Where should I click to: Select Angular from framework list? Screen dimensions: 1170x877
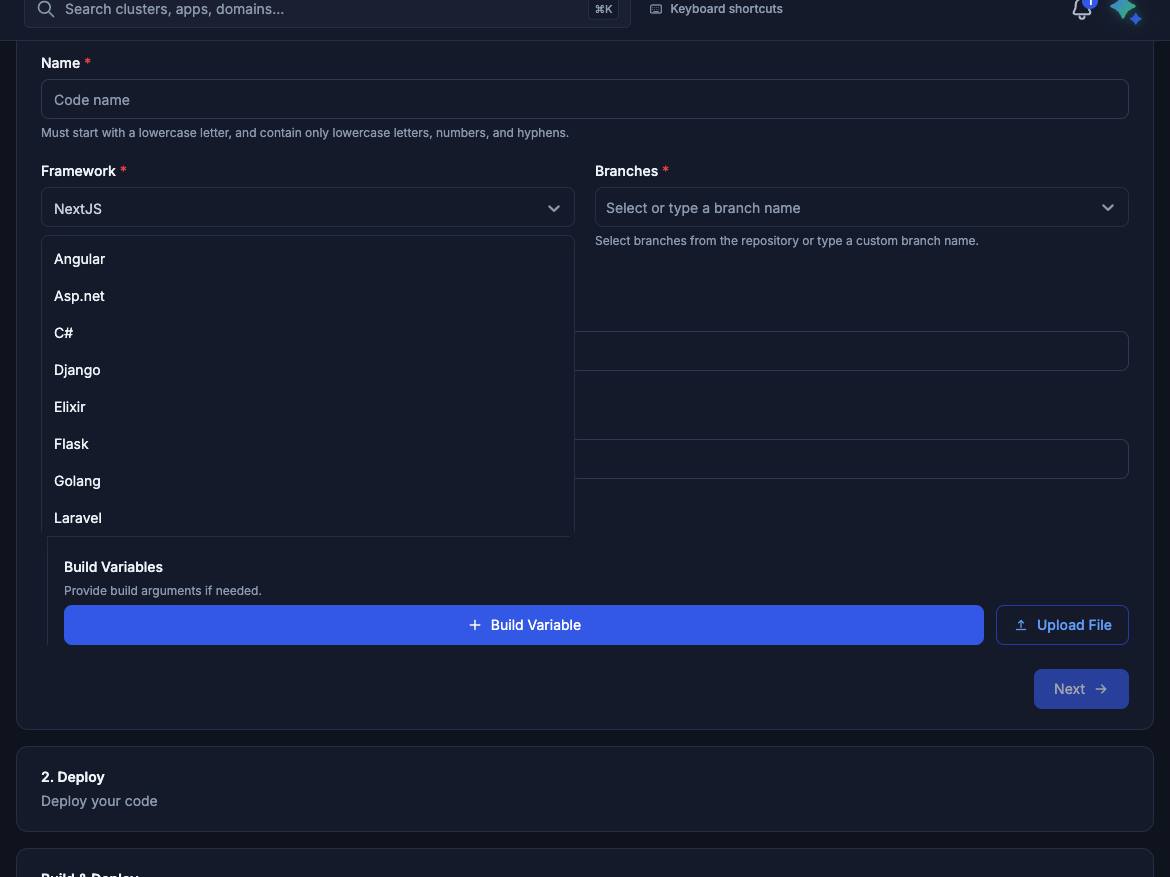tap(307, 259)
